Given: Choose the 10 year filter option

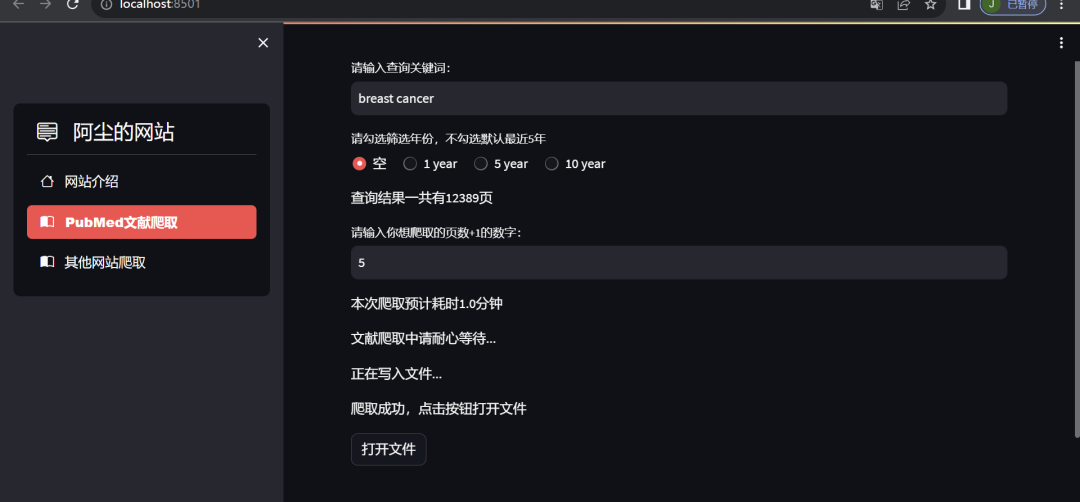Looking at the screenshot, I should (x=575, y=164).
